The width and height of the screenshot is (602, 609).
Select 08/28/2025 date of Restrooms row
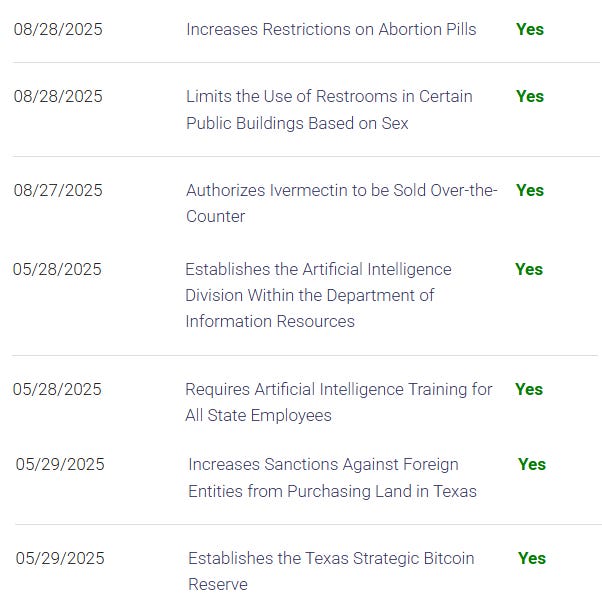coord(58,96)
